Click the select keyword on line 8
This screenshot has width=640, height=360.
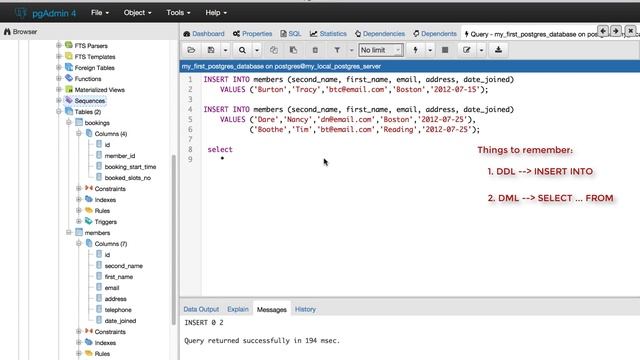220,149
